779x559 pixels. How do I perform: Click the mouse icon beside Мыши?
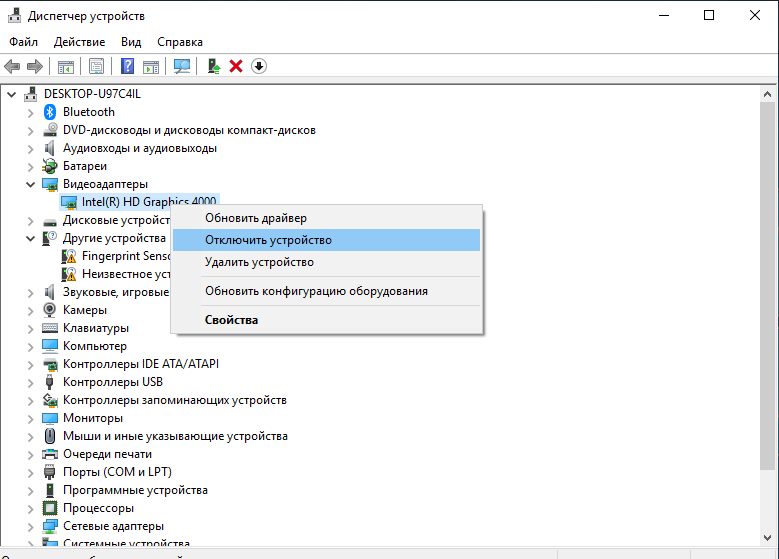[50, 436]
